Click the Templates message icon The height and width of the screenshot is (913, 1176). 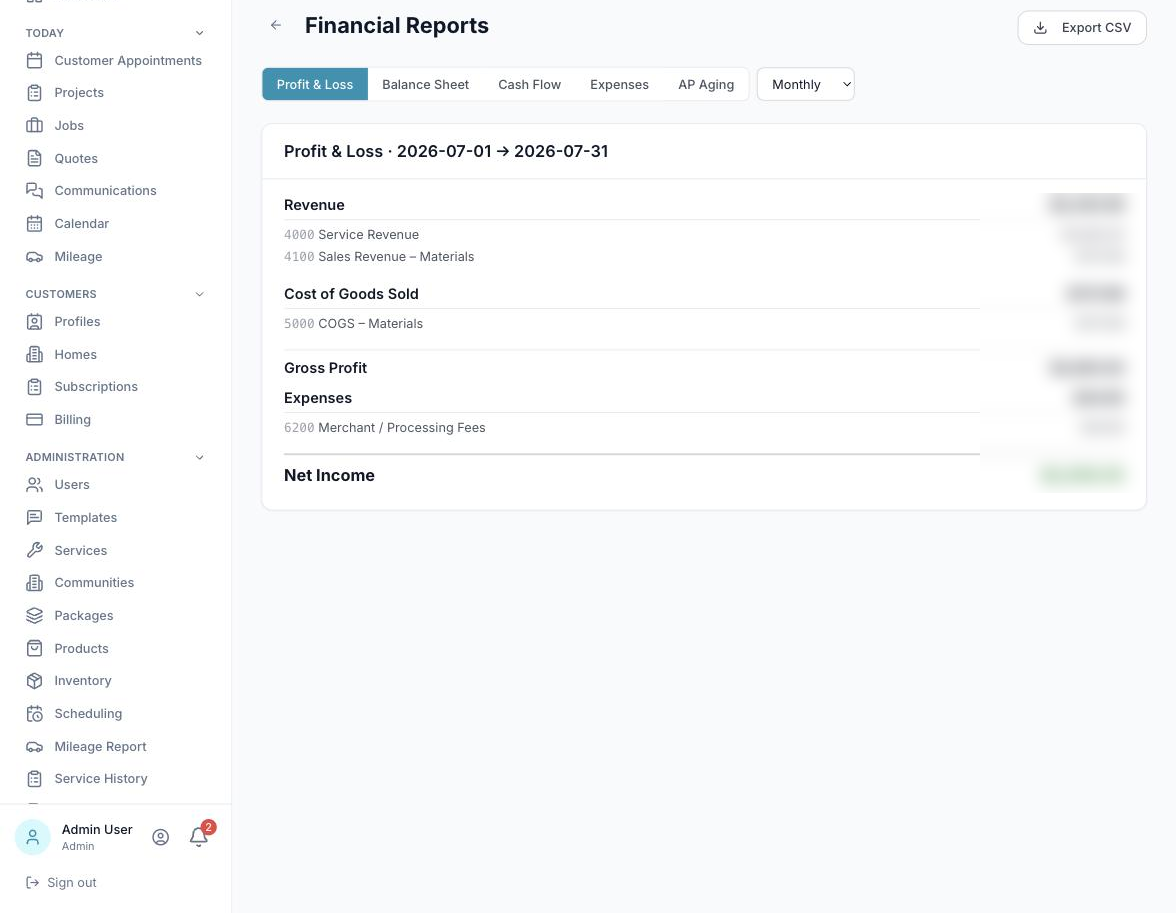point(34,518)
